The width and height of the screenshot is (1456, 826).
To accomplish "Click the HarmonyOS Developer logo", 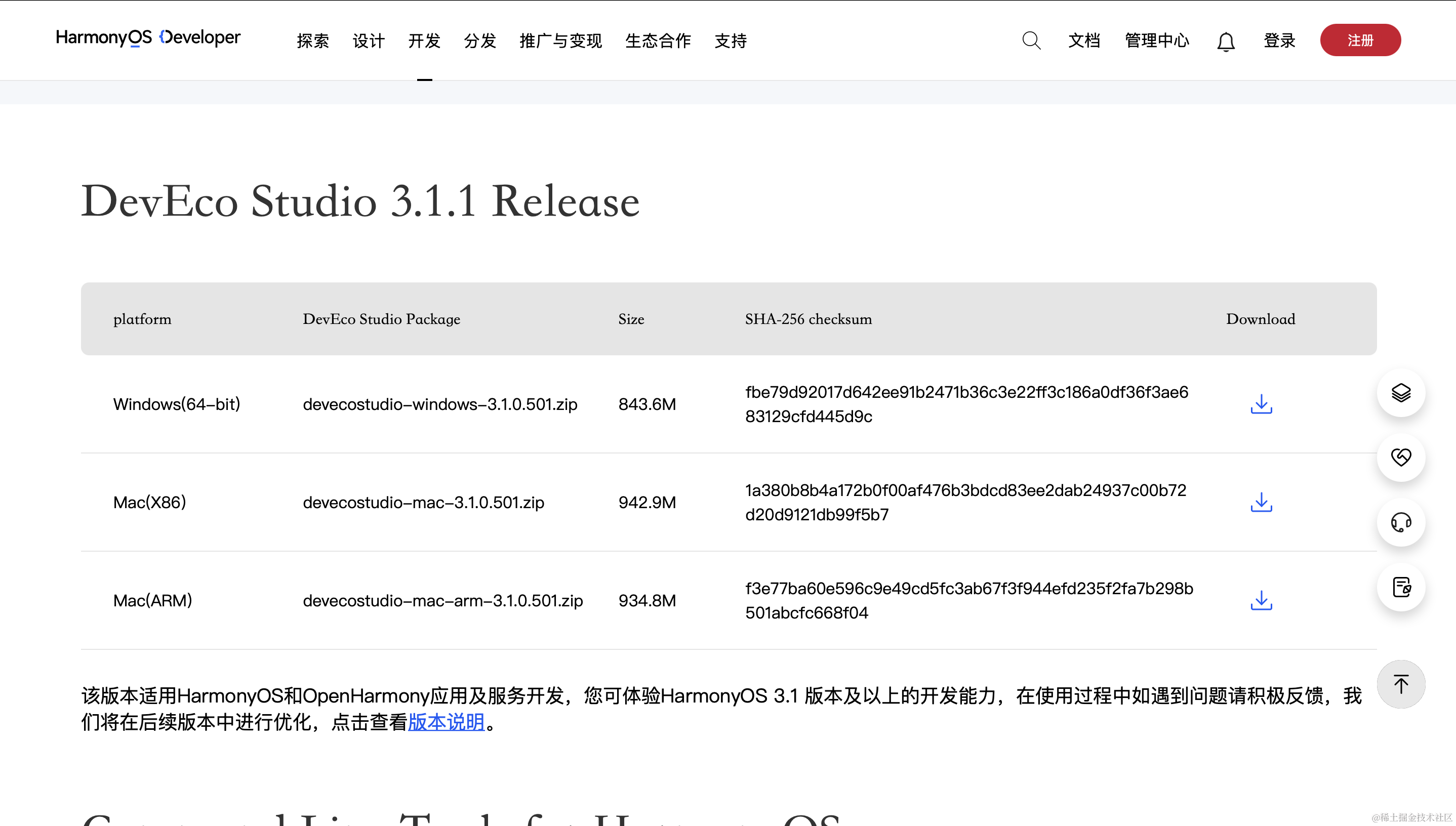I will [x=148, y=37].
